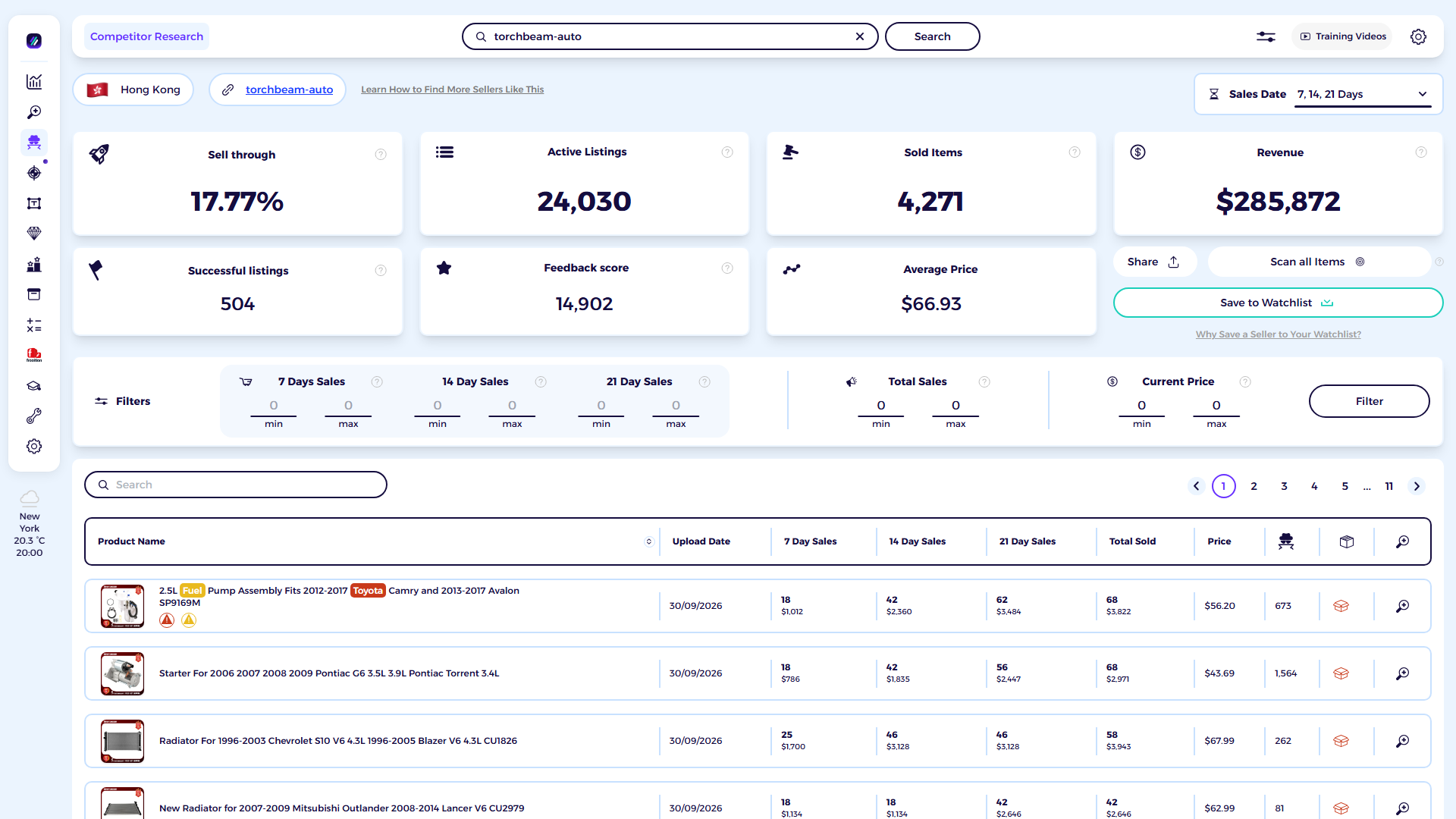The height and width of the screenshot is (819, 1456).
Task: Focus the top seller search field
Action: [670, 36]
